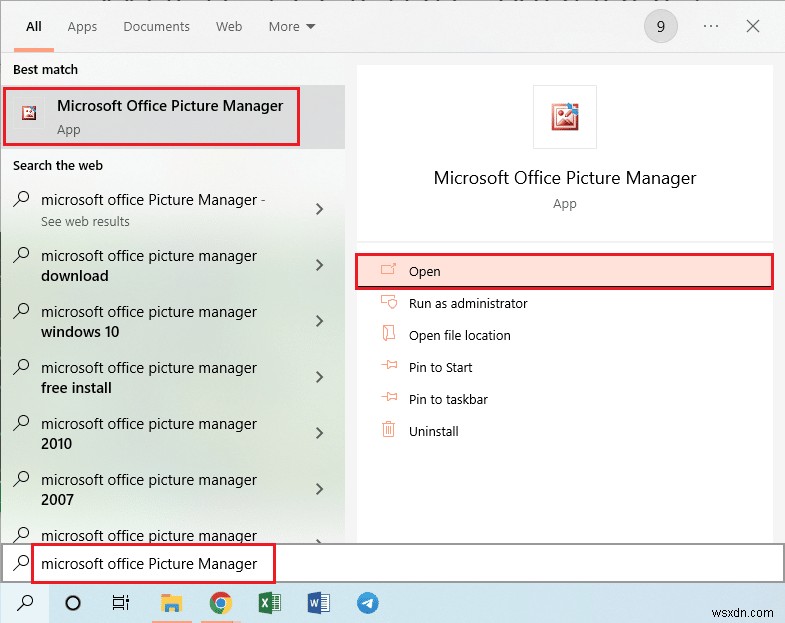This screenshot has width=785, height=623.
Task: Switch to the Documents tab
Action: [156, 27]
